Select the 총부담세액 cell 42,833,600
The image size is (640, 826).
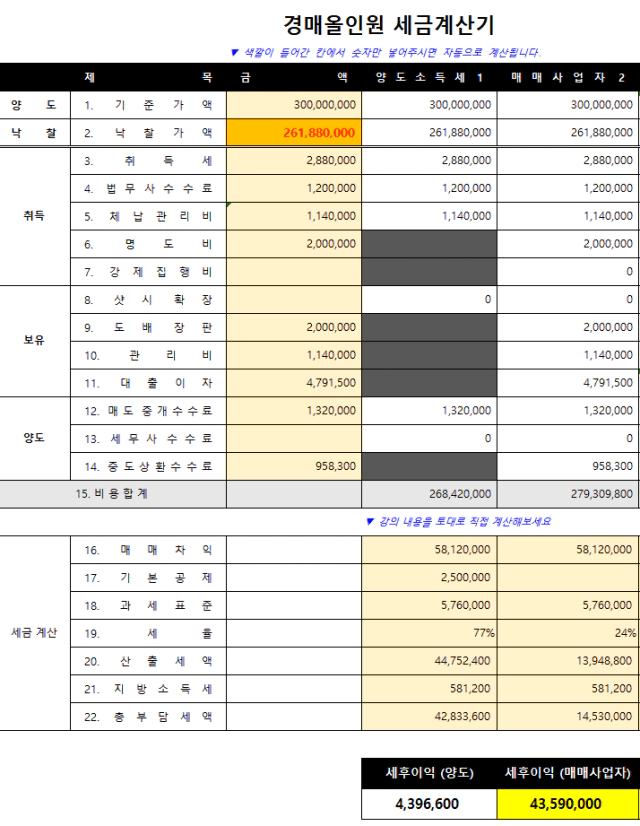coord(429,716)
